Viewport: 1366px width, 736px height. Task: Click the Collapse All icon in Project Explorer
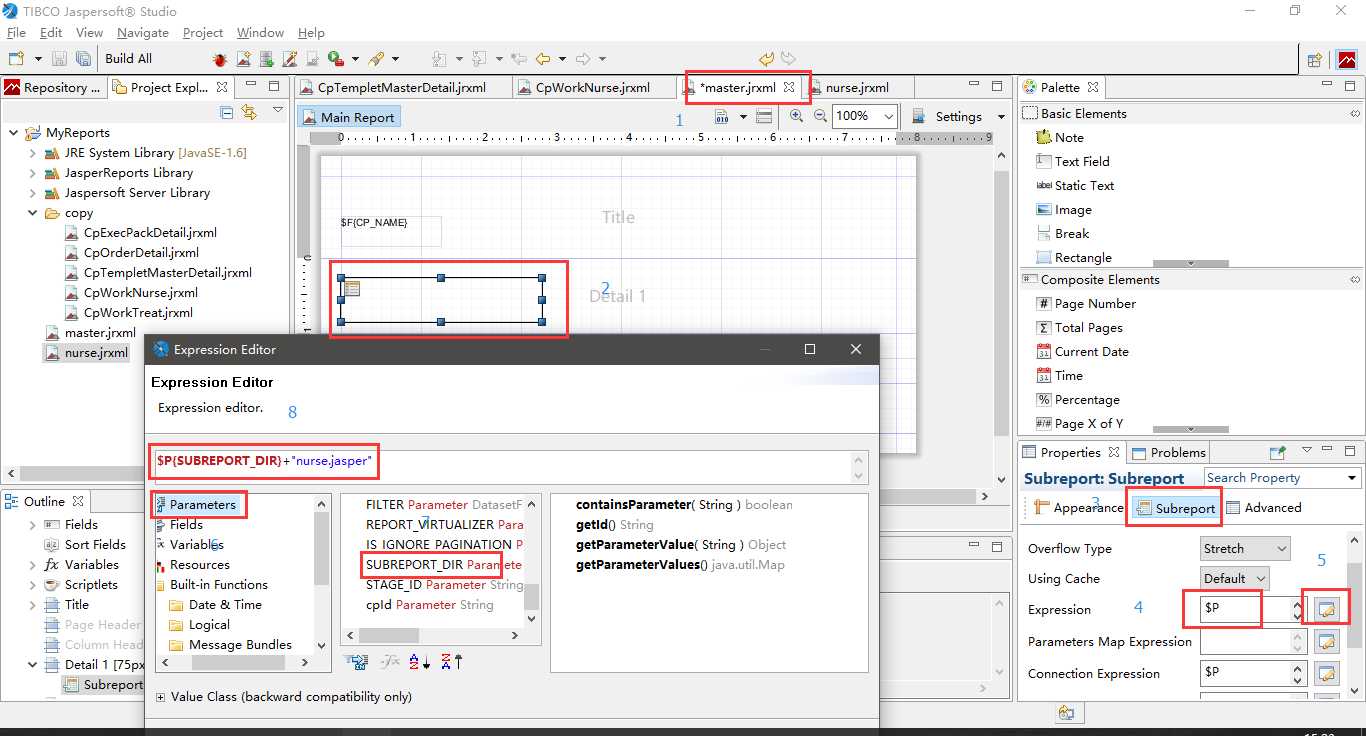(227, 112)
